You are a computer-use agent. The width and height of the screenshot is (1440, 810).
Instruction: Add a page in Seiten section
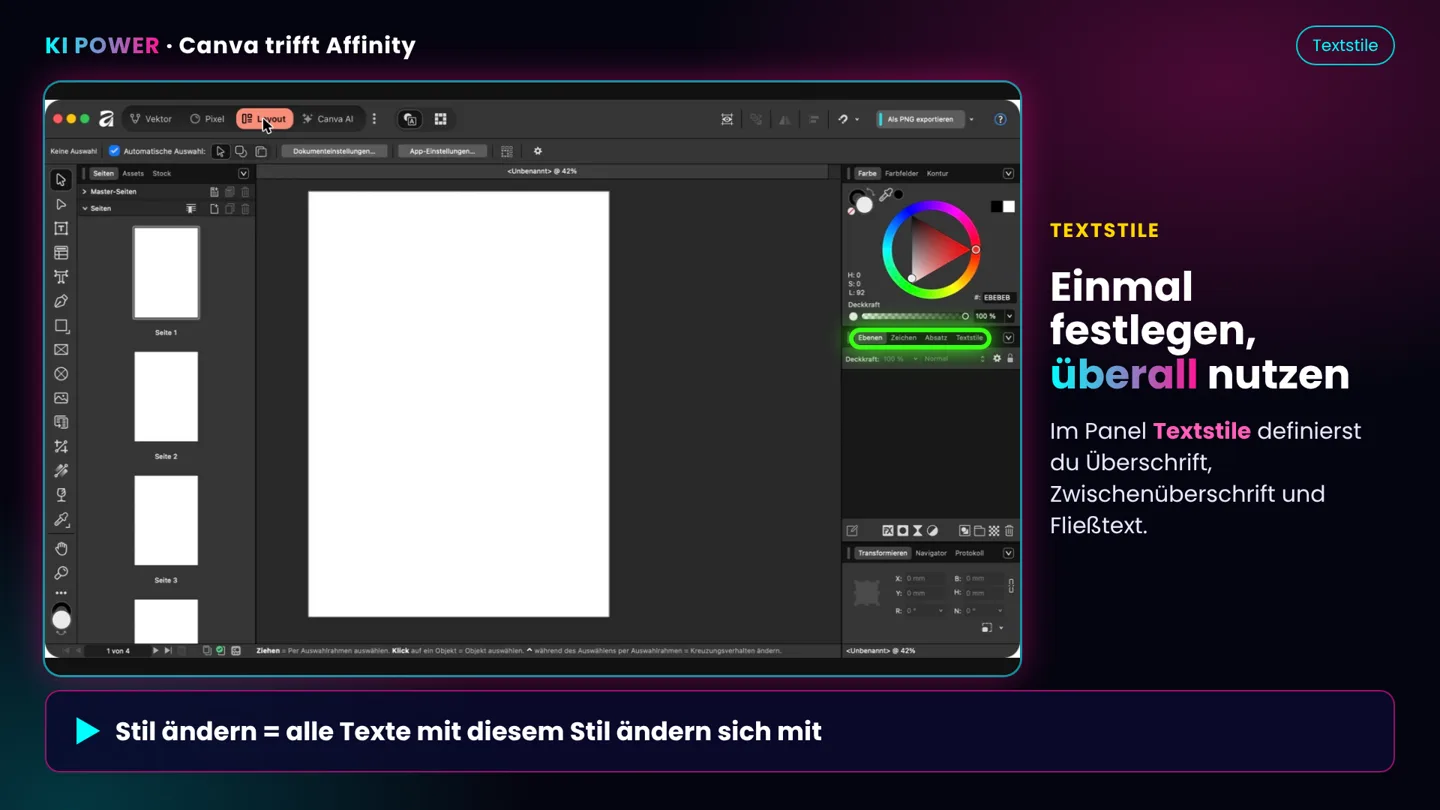(x=214, y=209)
